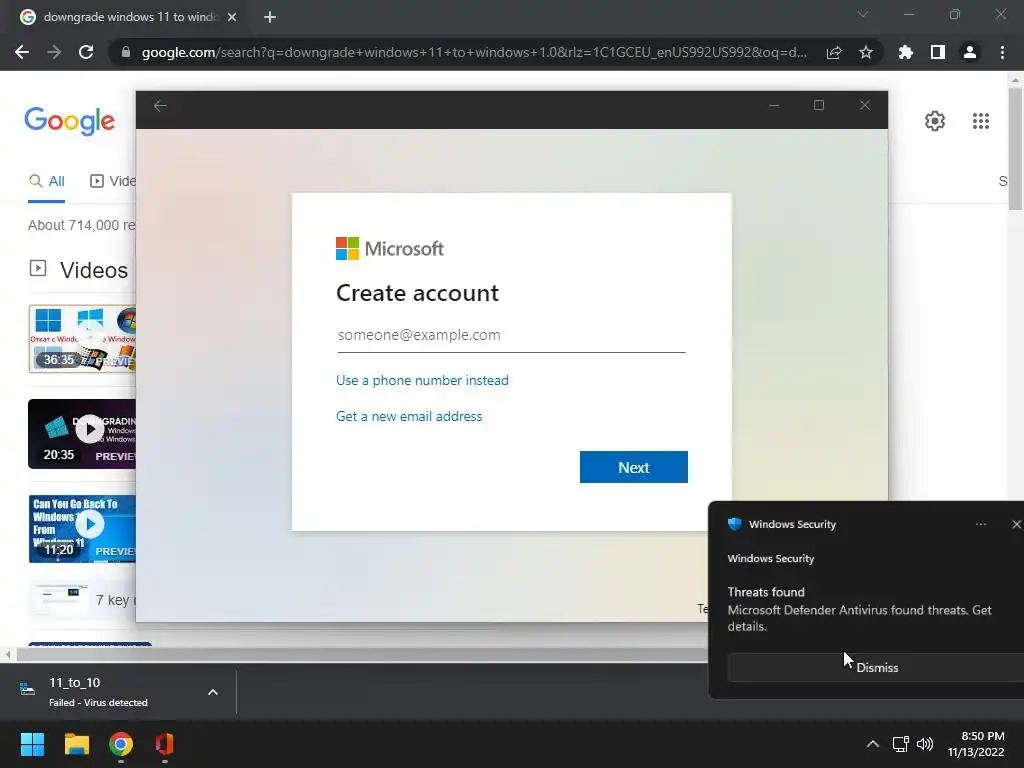This screenshot has height=768, width=1024.
Task: Open File Explorer from taskbar
Action: coord(76,744)
